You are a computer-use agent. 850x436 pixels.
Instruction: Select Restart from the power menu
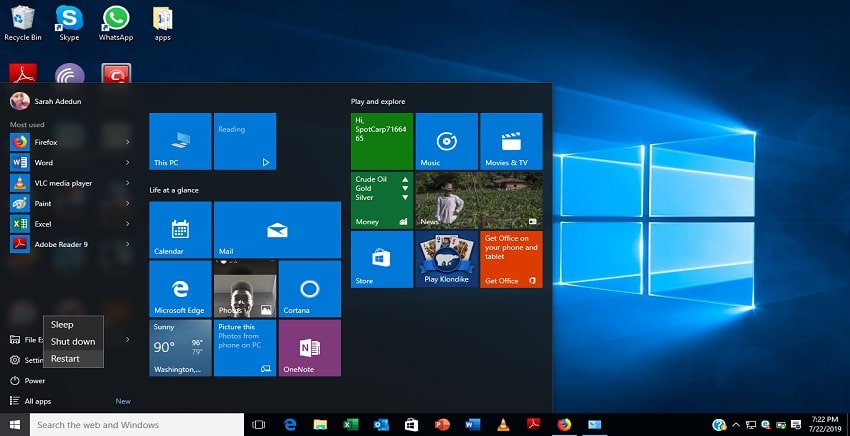coord(73,358)
